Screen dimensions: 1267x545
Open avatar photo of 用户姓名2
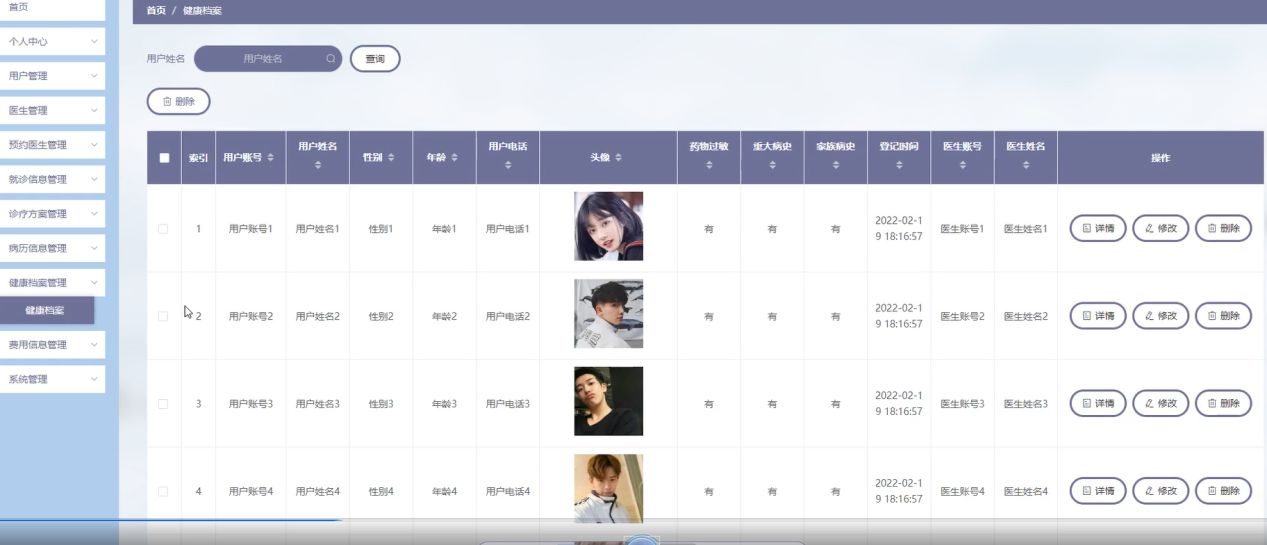coord(608,314)
